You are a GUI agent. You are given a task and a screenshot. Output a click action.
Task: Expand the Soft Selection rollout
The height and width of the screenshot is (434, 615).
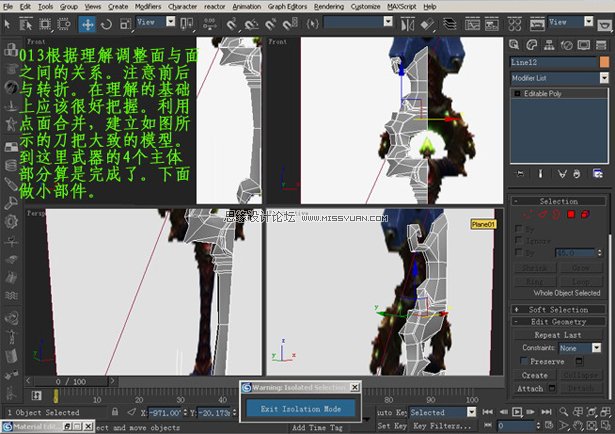tap(558, 309)
